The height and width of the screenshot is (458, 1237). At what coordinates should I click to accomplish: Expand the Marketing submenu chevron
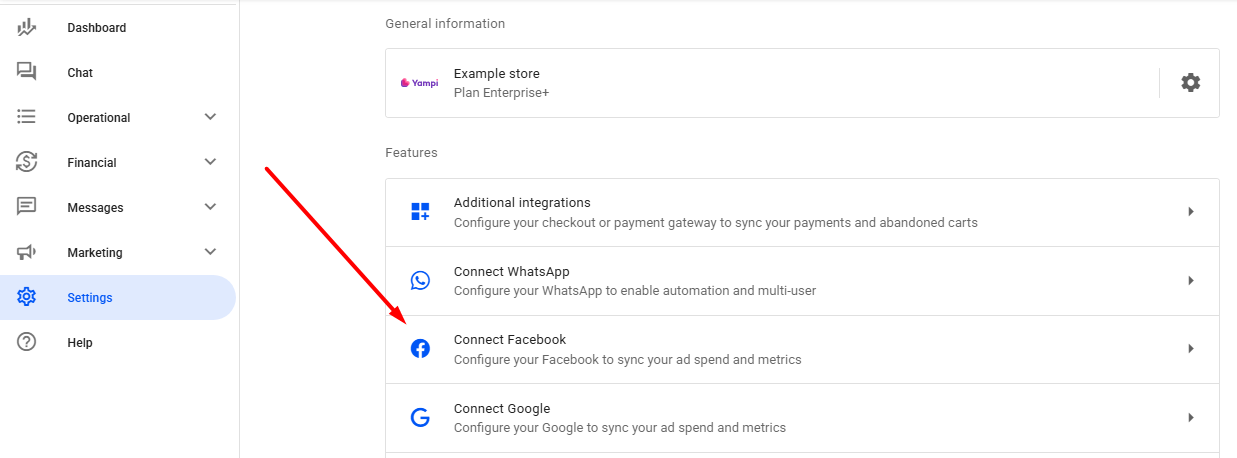click(210, 252)
